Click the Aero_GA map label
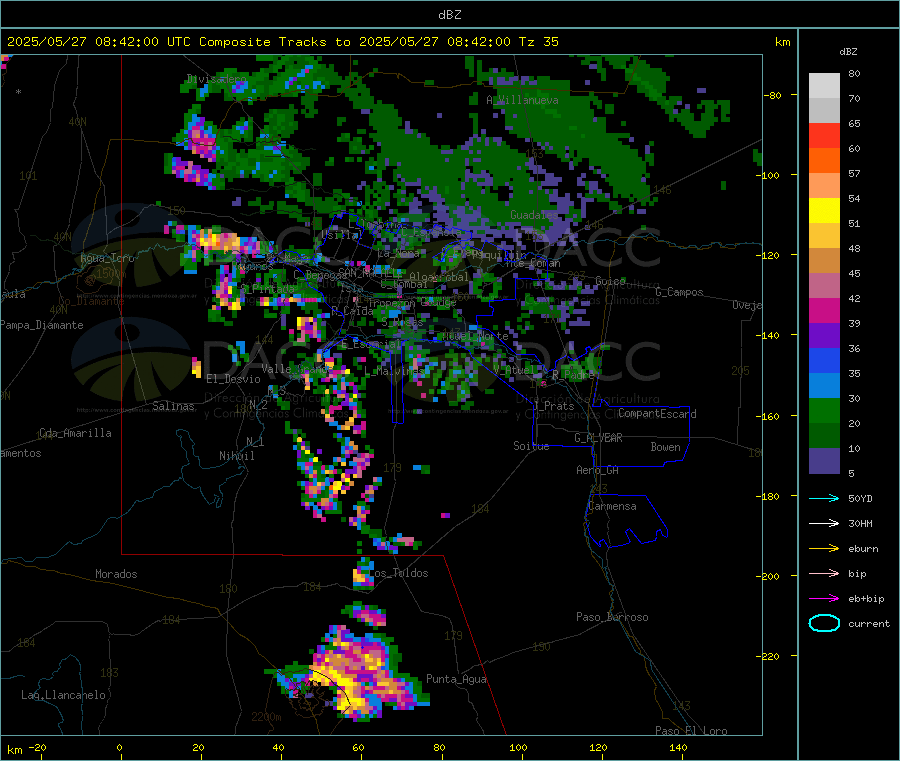The height and width of the screenshot is (761, 900). 598,470
